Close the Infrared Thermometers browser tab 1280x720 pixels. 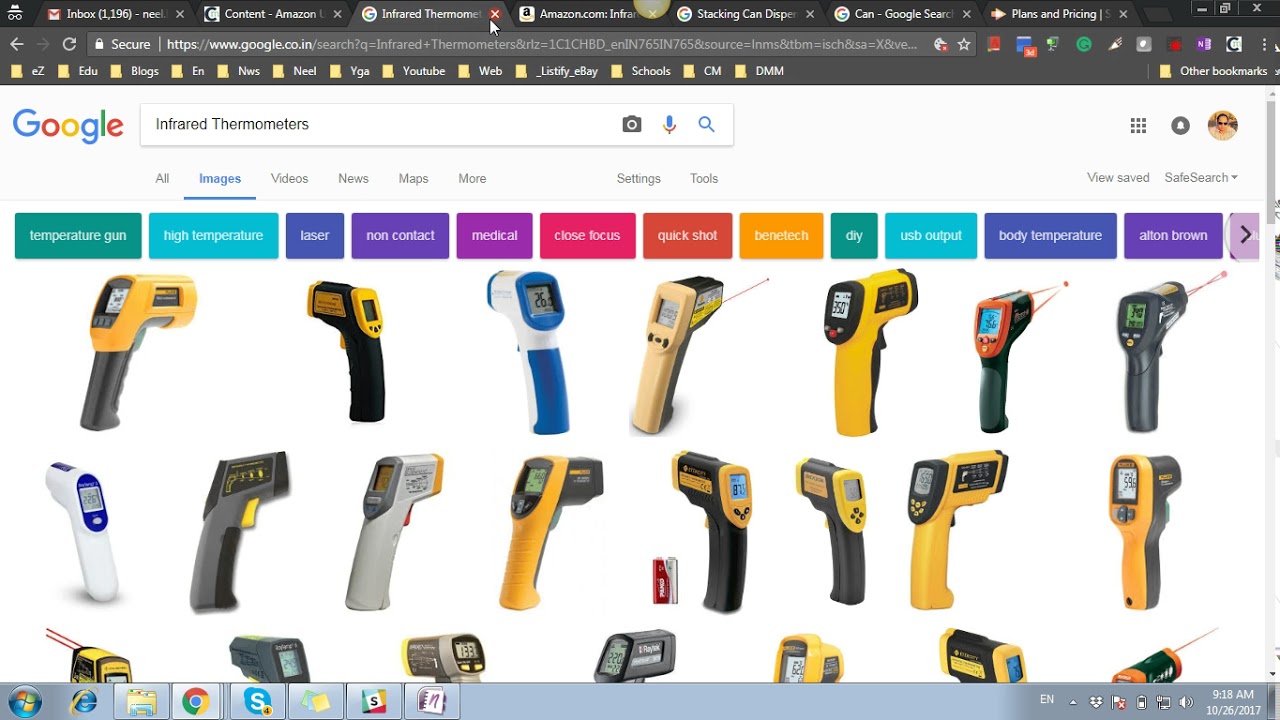pos(495,14)
